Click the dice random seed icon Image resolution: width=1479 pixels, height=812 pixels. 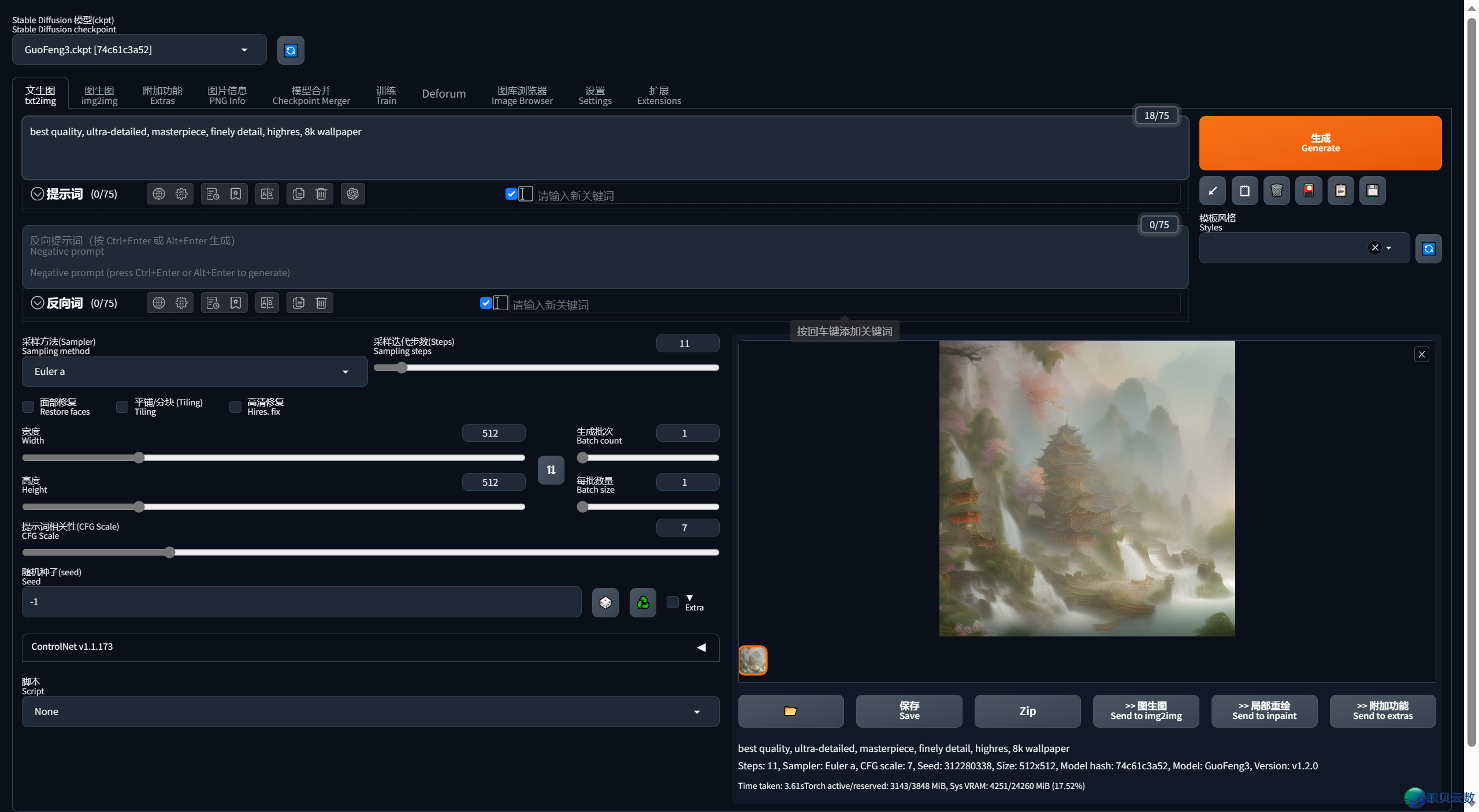point(605,602)
